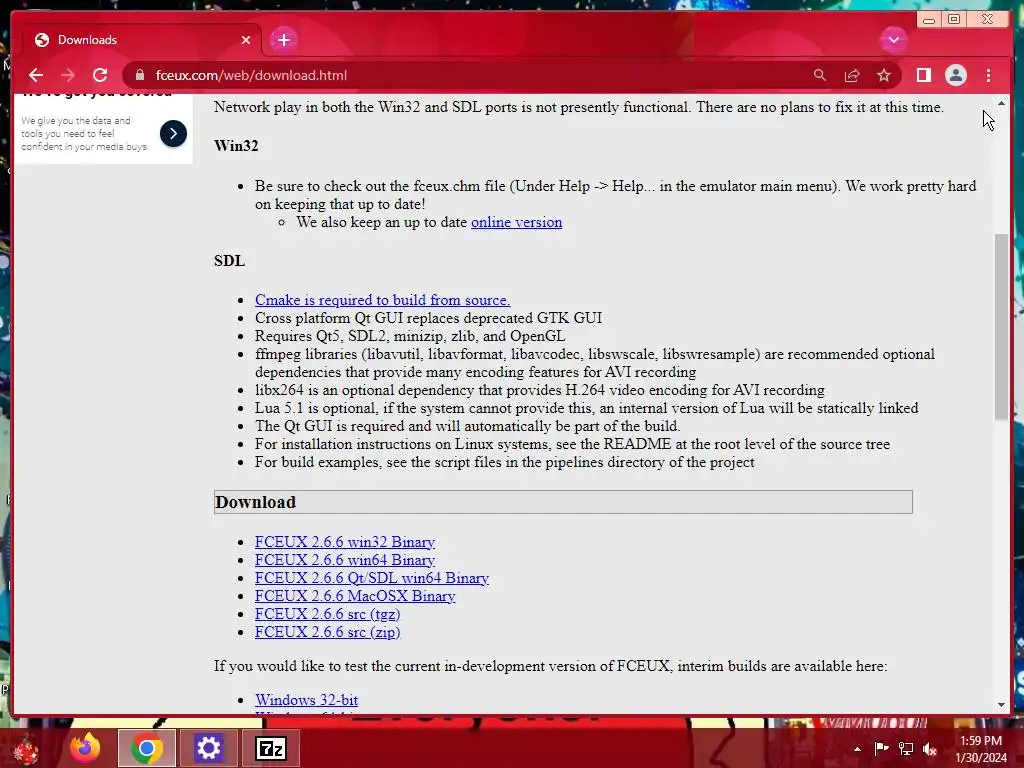Viewport: 1024px width, 768px height.
Task: Open the Cmake build from source link
Action: [382, 300]
